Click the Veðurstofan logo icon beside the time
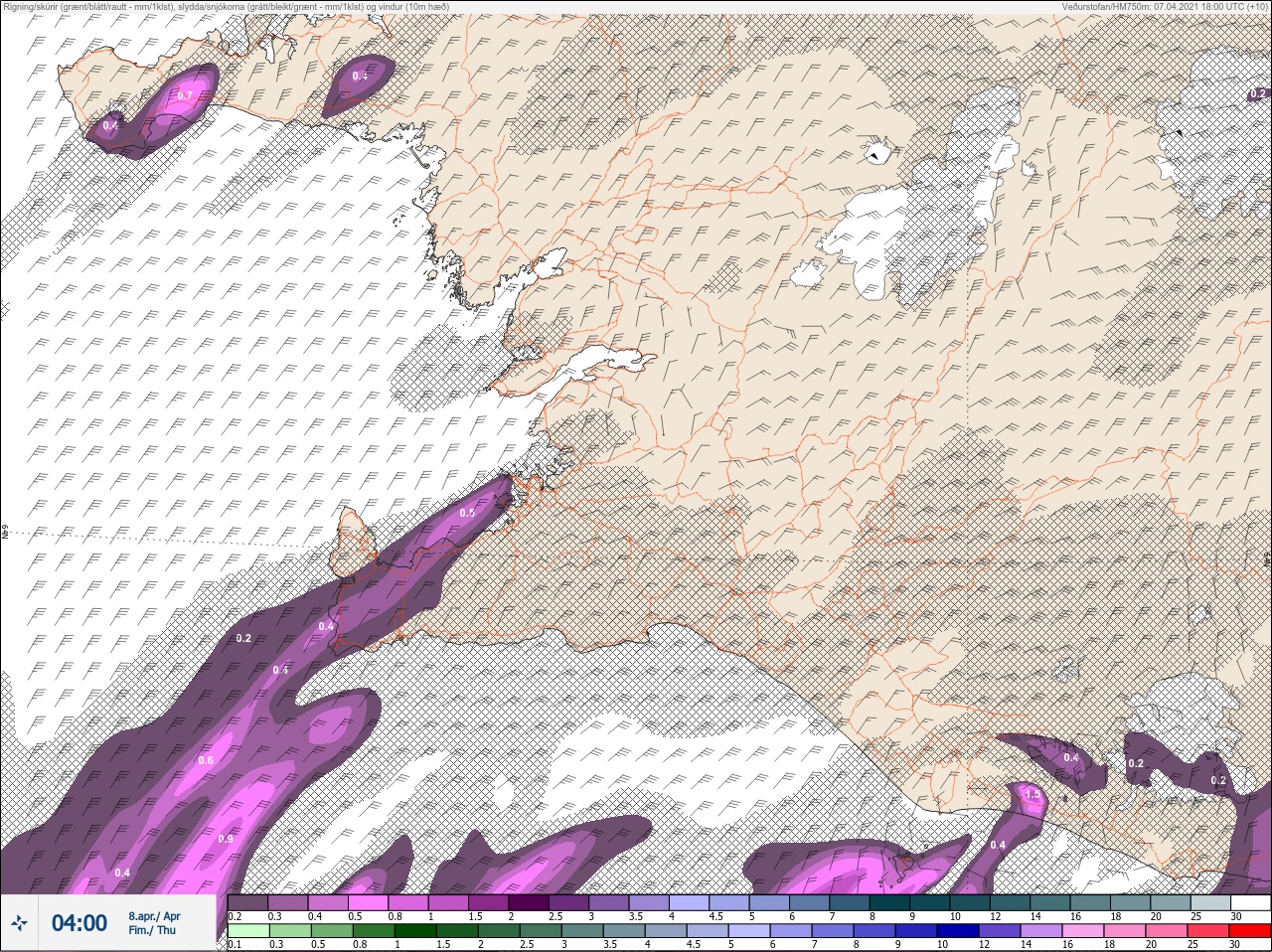The width and height of the screenshot is (1272, 952). click(21, 923)
